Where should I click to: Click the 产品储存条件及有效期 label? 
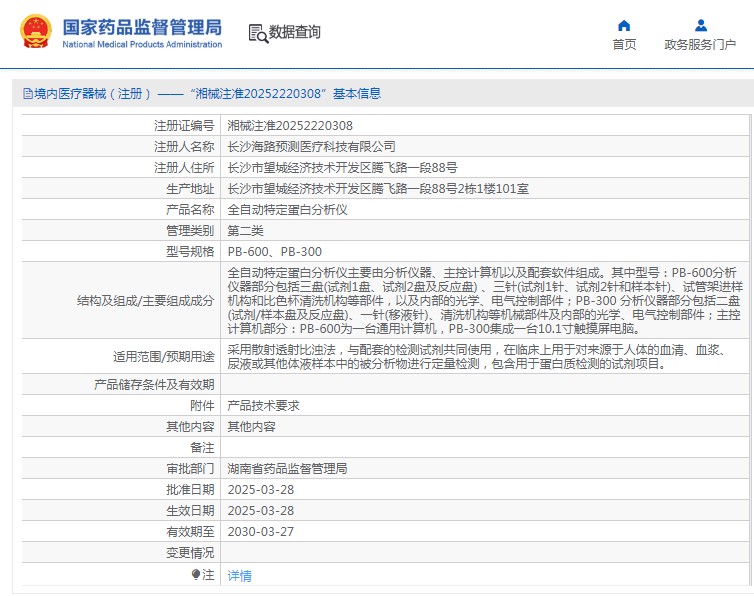coord(154,385)
